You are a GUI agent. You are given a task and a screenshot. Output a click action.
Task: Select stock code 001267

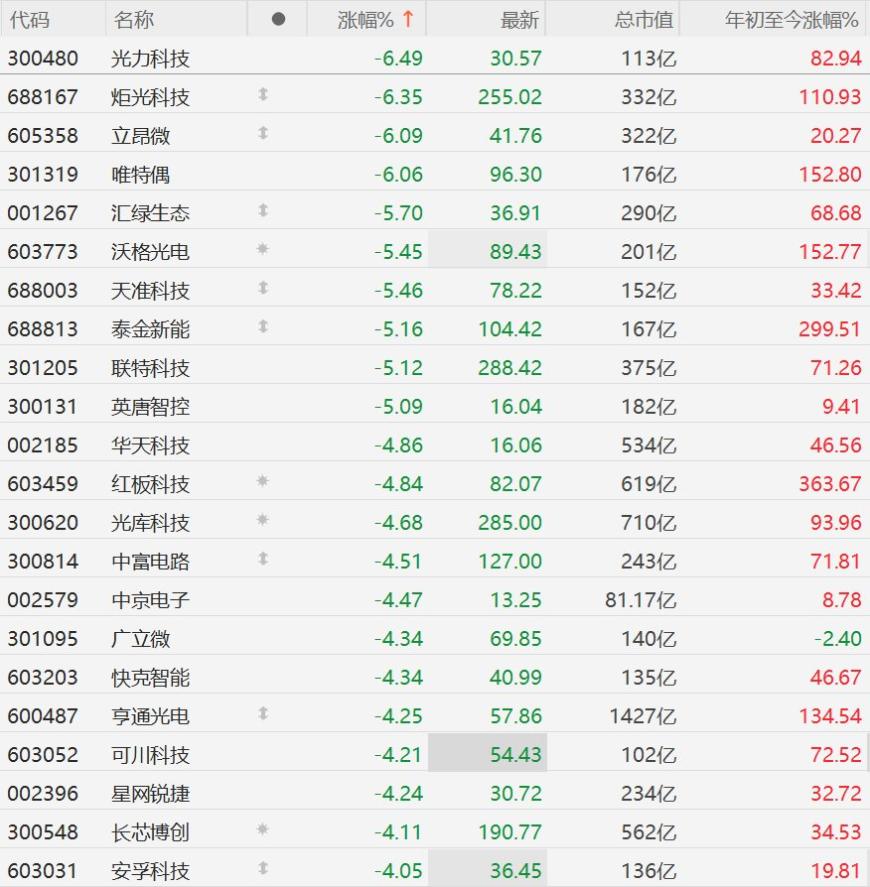click(42, 213)
